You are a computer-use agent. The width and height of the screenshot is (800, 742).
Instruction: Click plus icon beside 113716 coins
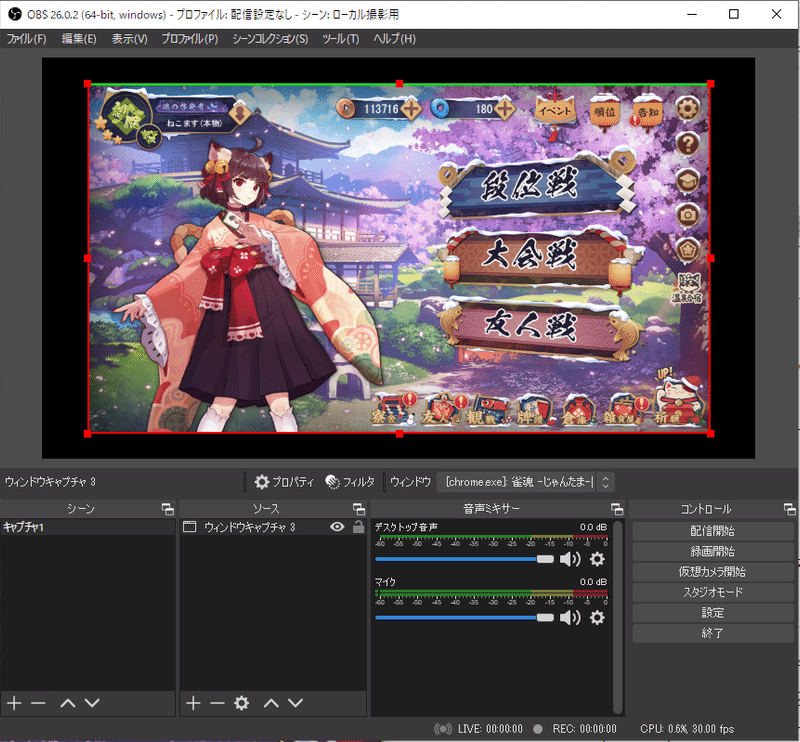[x=411, y=109]
